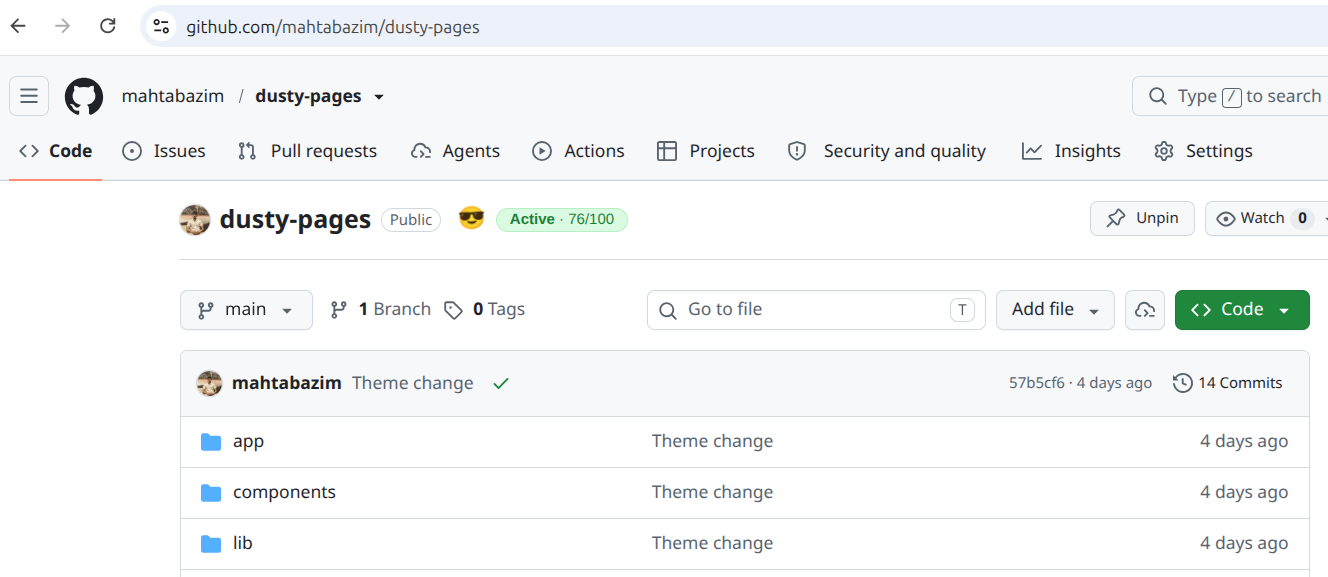Unpin the repository with the Unpin button
This screenshot has width=1328, height=577.
(x=1142, y=218)
